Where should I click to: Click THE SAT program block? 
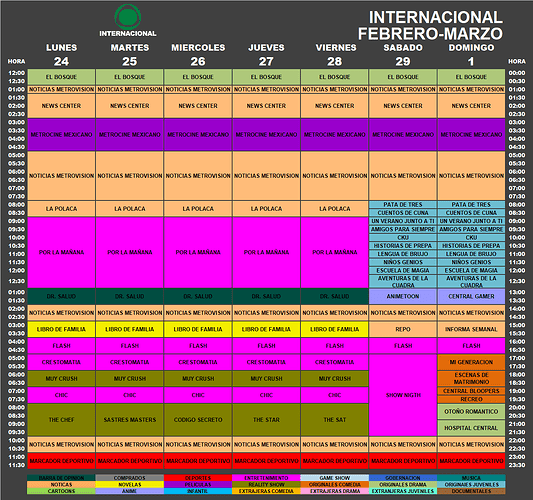click(335, 420)
